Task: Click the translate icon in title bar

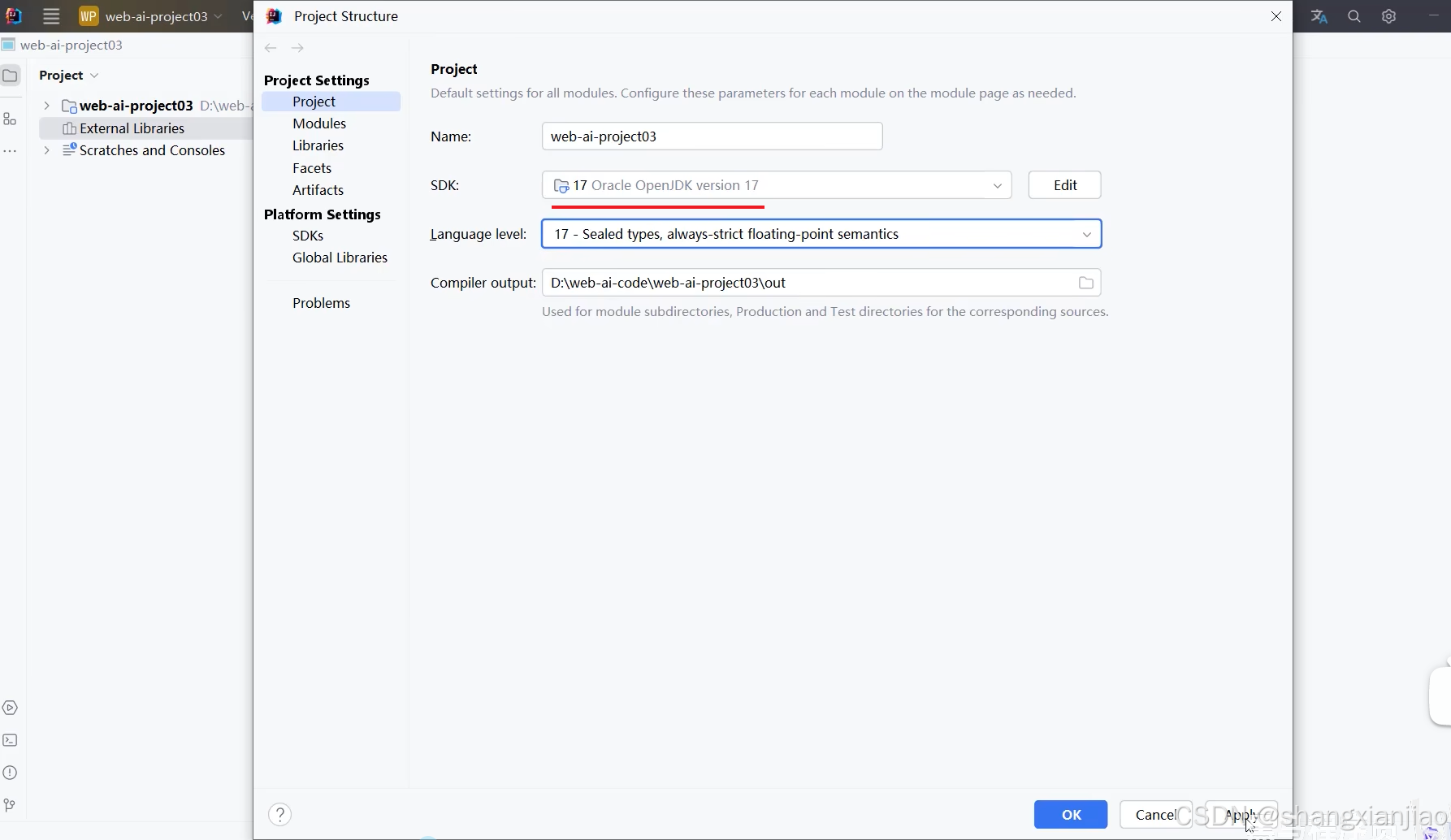Action: point(1319,16)
